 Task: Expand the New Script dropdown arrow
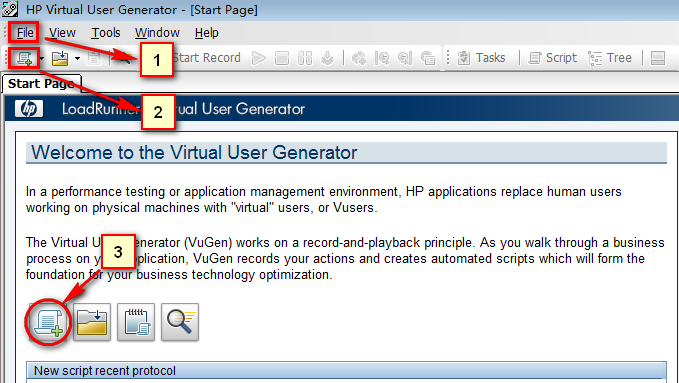pos(42,58)
